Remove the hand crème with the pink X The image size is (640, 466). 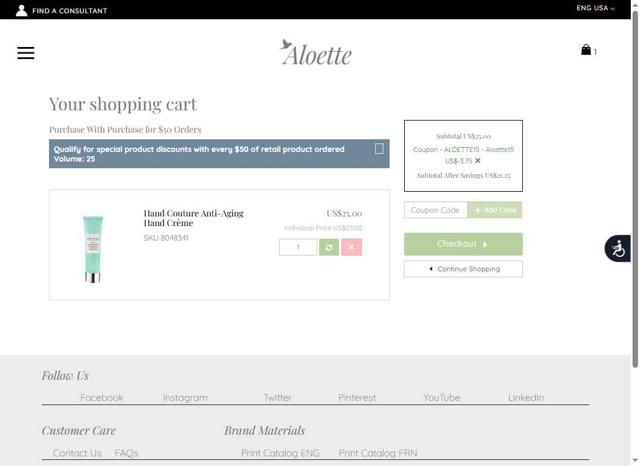(351, 247)
